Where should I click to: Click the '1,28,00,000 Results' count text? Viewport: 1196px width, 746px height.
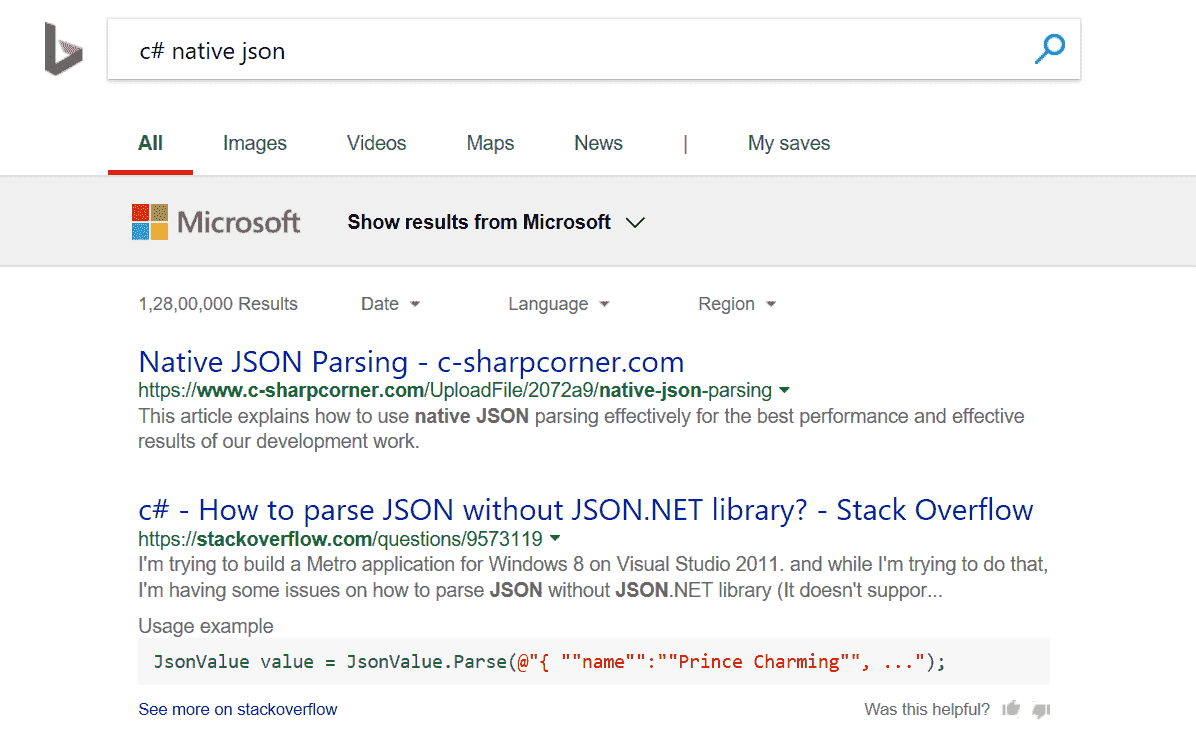coord(218,304)
